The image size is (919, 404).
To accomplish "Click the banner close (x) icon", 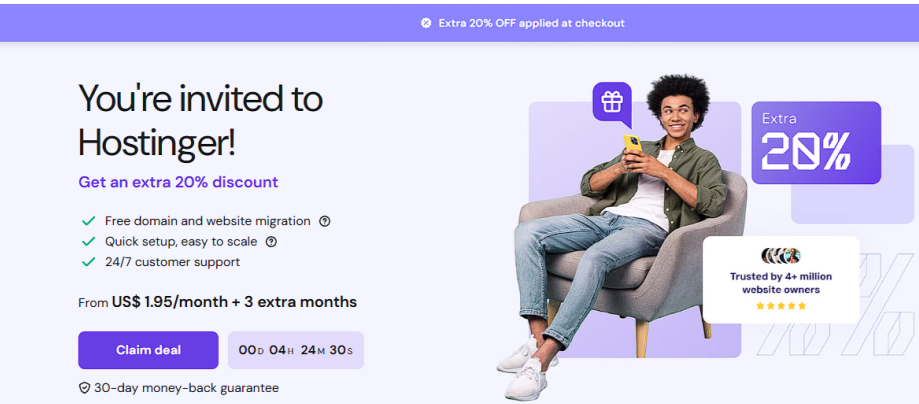I will pos(426,22).
